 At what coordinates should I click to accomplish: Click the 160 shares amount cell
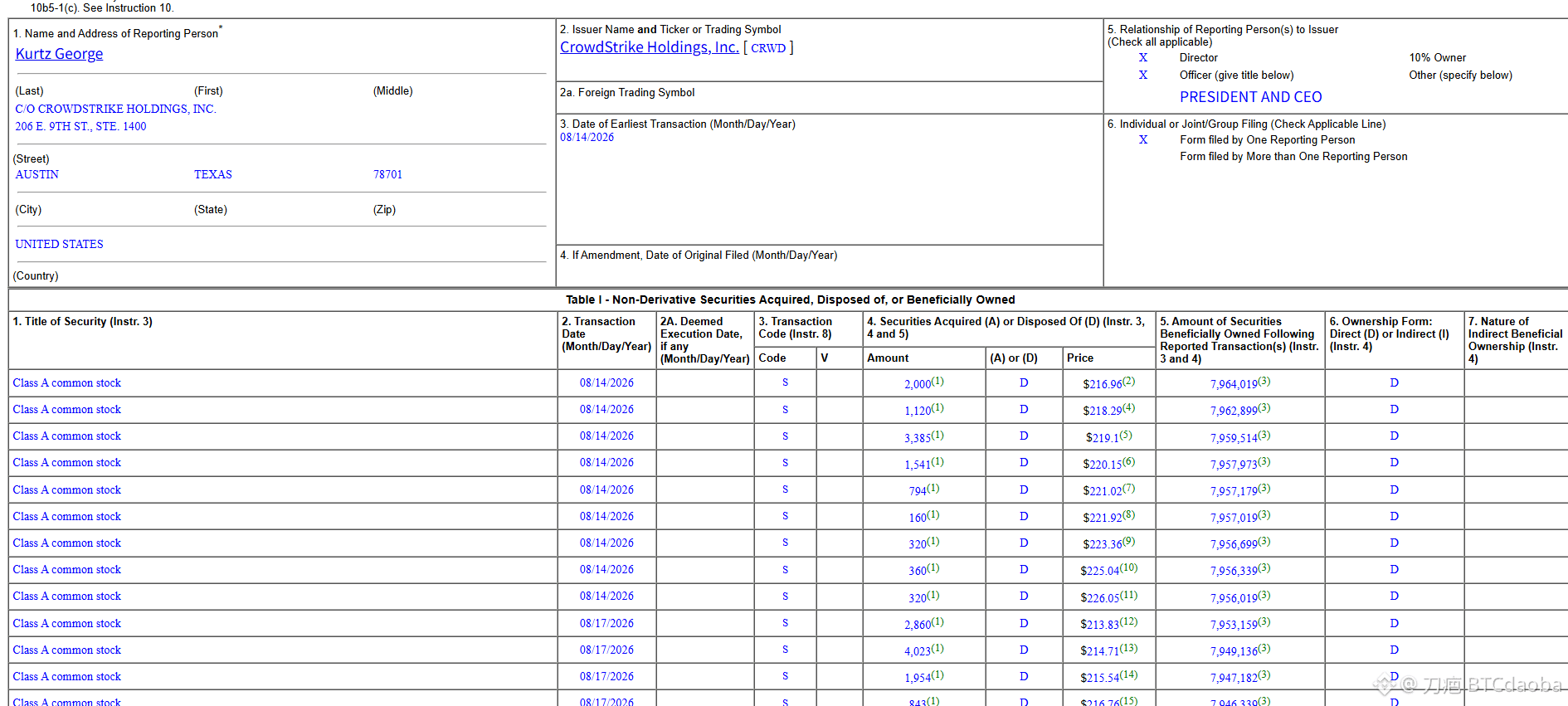click(x=923, y=517)
